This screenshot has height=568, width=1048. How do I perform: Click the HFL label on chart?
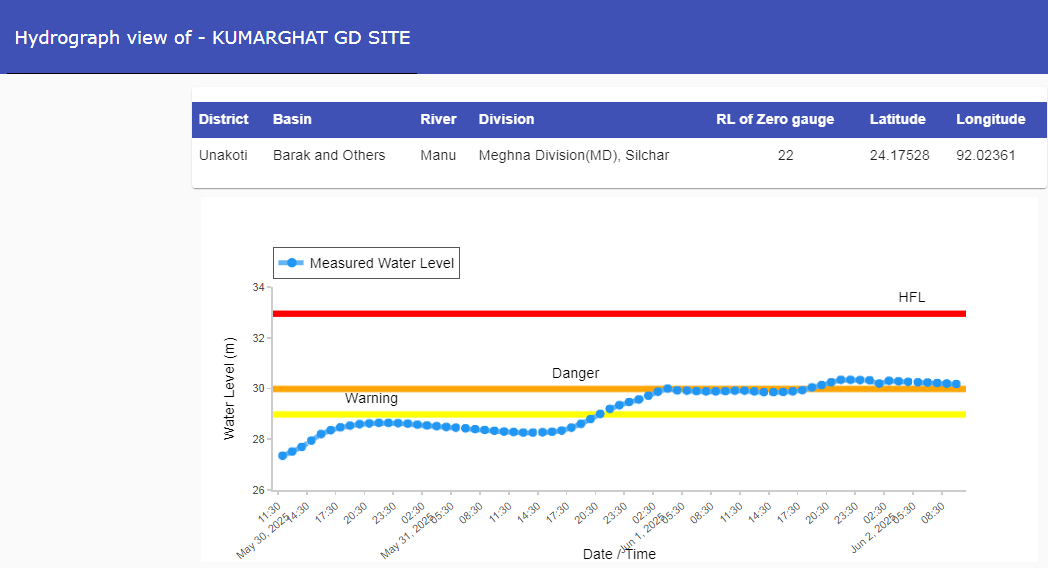(x=912, y=297)
